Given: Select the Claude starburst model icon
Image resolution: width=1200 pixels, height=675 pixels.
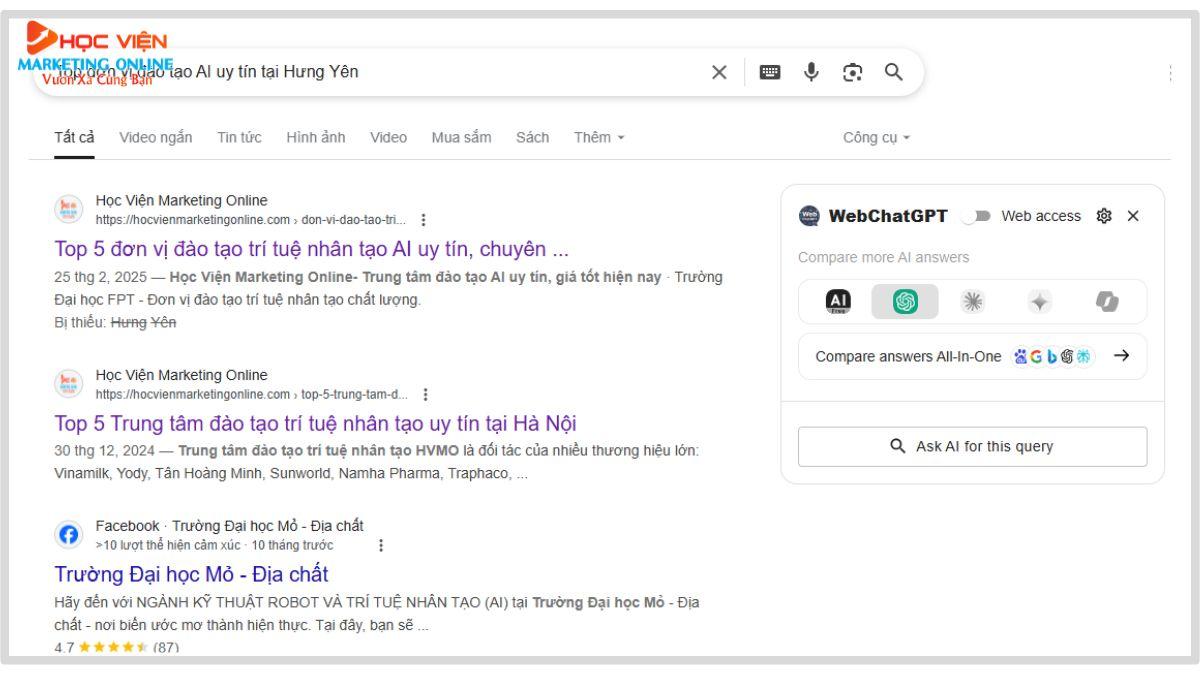Looking at the screenshot, I should 971,301.
